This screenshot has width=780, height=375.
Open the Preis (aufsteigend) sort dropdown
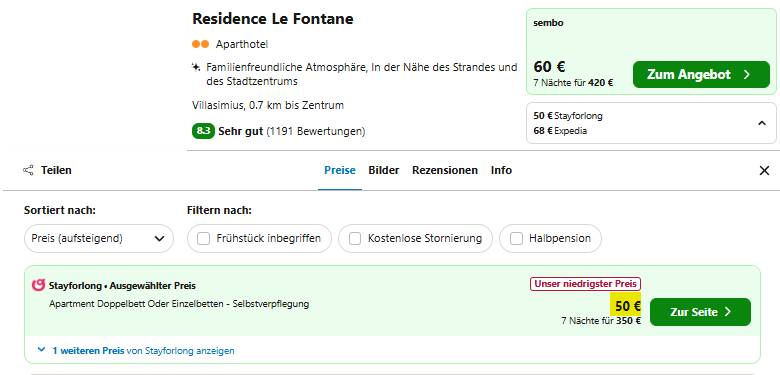point(99,239)
